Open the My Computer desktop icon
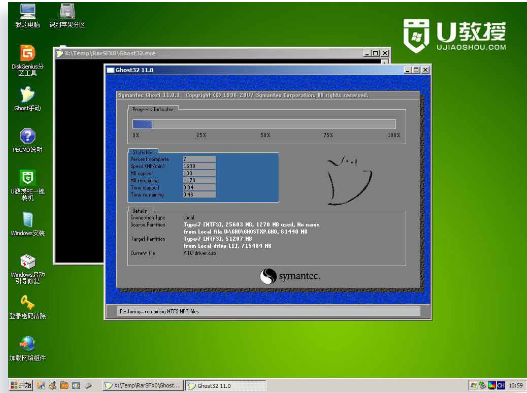The height and width of the screenshot is (393, 527). (28, 15)
